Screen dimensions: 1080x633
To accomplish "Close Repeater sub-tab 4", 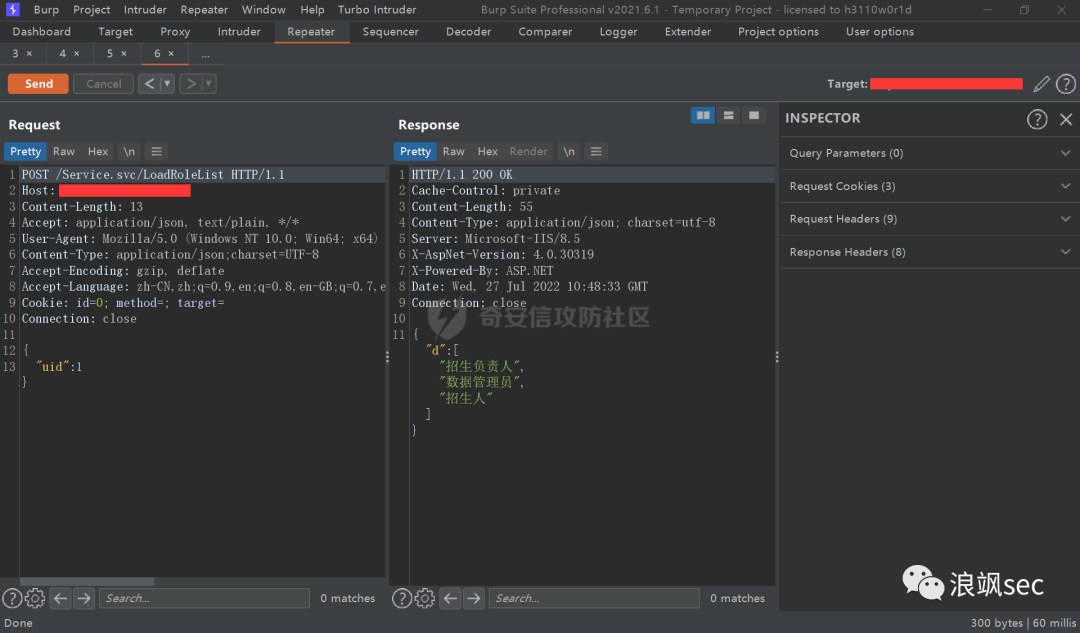I will [x=76, y=54].
